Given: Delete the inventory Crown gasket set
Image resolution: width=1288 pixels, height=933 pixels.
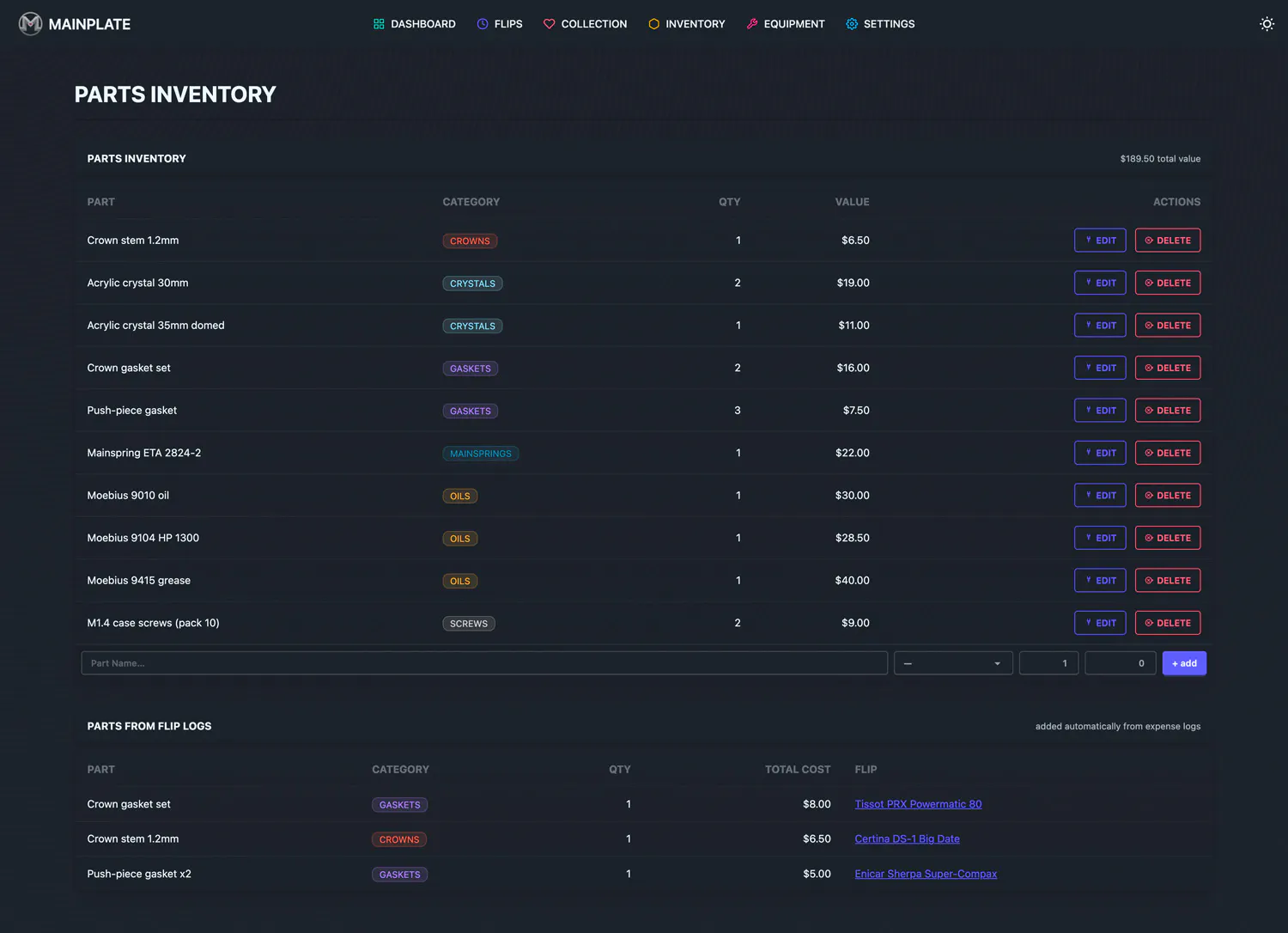Looking at the screenshot, I should click(x=1168, y=368).
